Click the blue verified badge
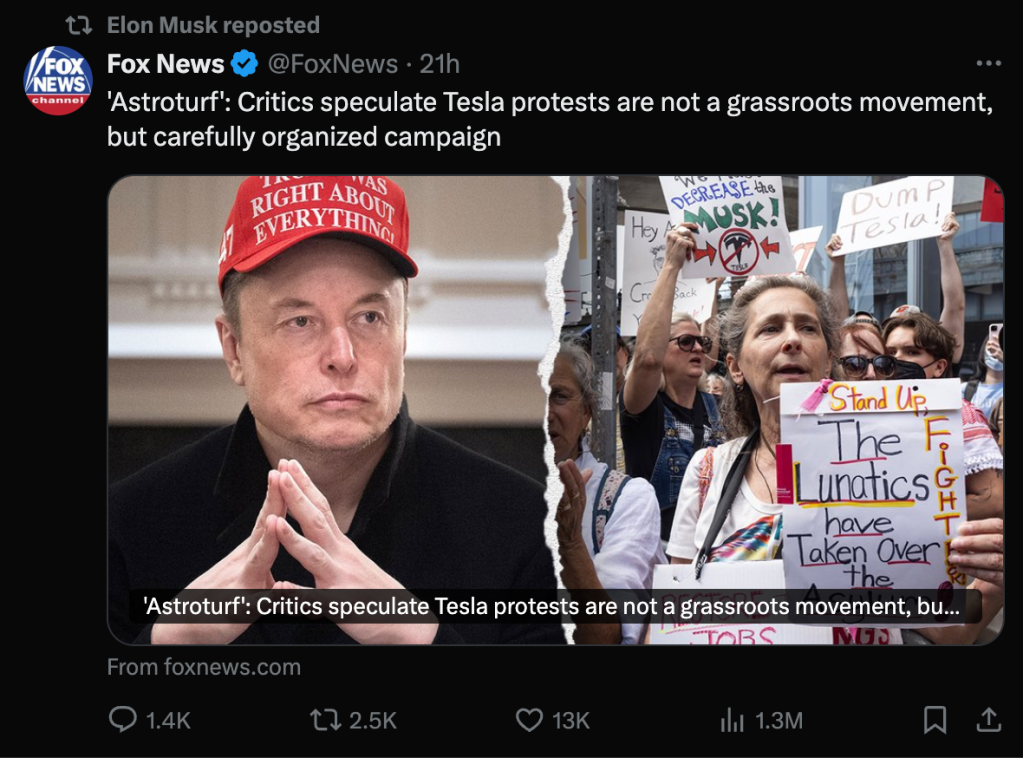The image size is (1023, 758). coord(245,64)
